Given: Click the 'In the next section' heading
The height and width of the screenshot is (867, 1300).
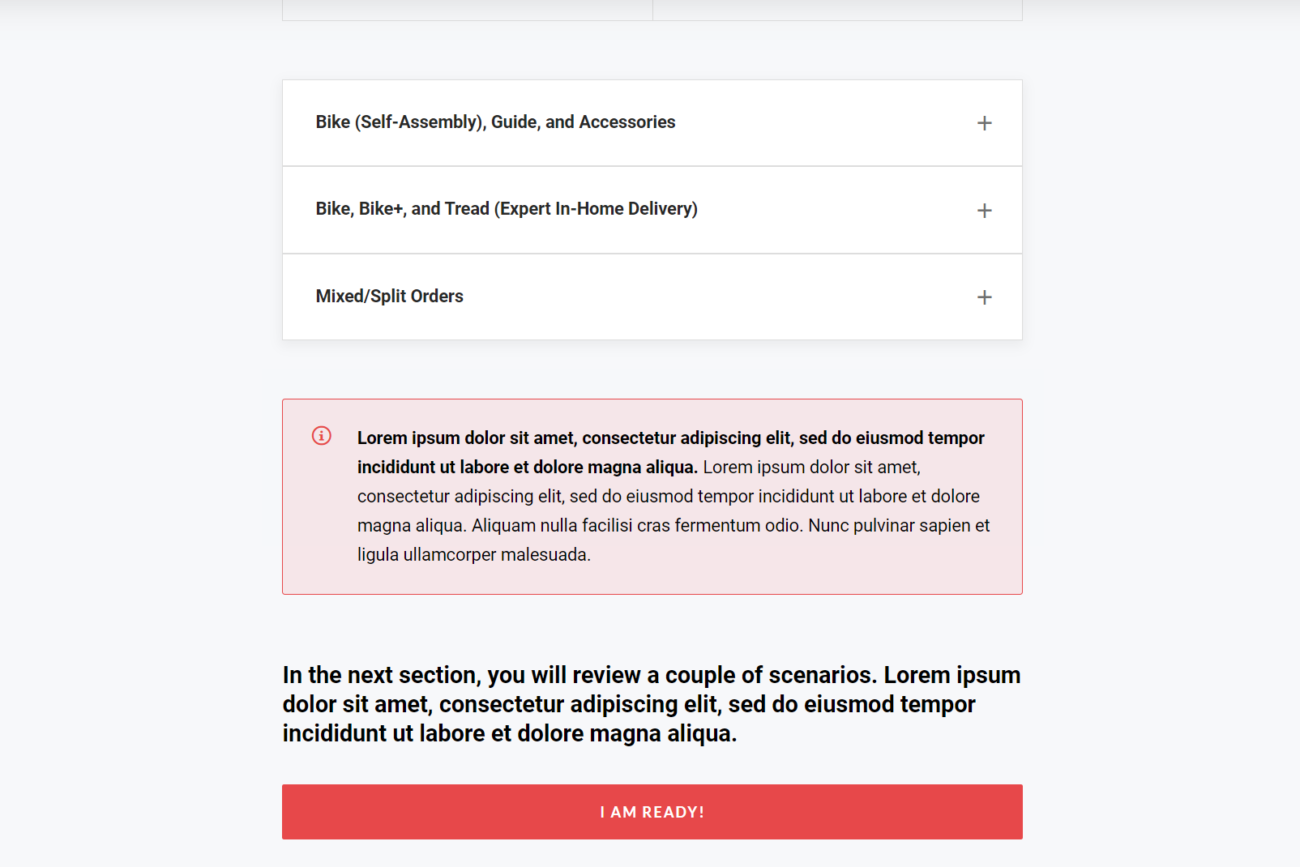Looking at the screenshot, I should tap(651, 704).
